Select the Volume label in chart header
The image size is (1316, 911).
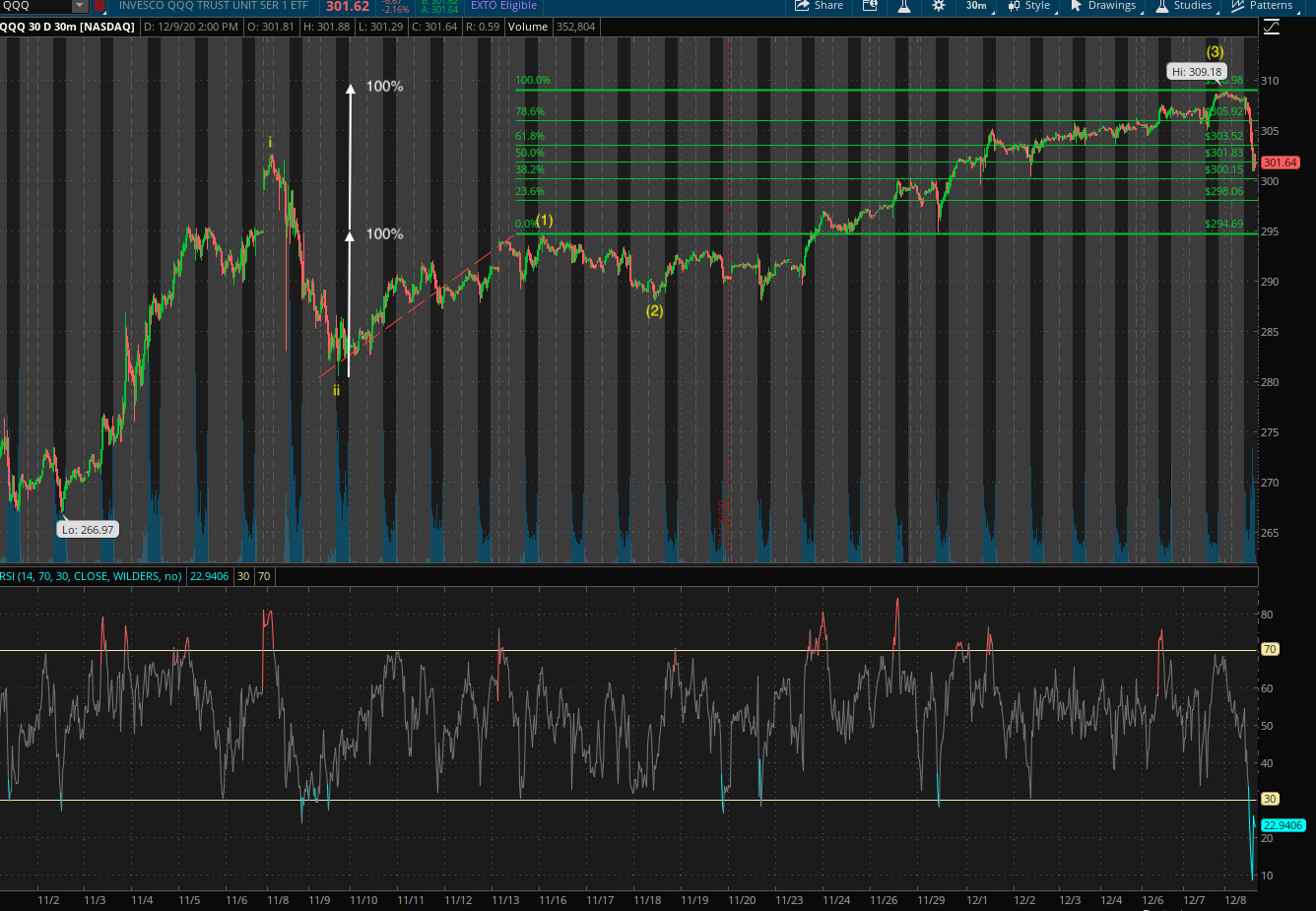[527, 27]
